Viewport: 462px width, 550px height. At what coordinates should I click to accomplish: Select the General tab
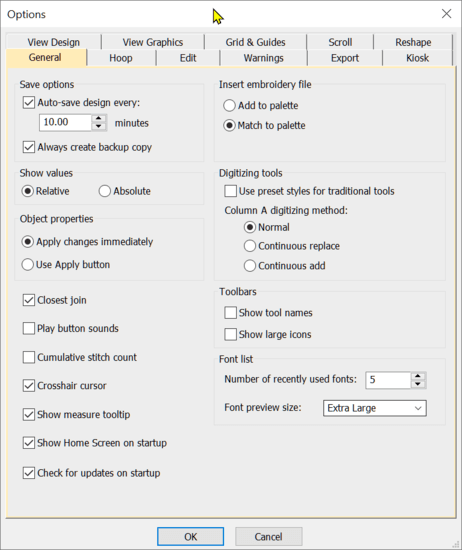45,58
